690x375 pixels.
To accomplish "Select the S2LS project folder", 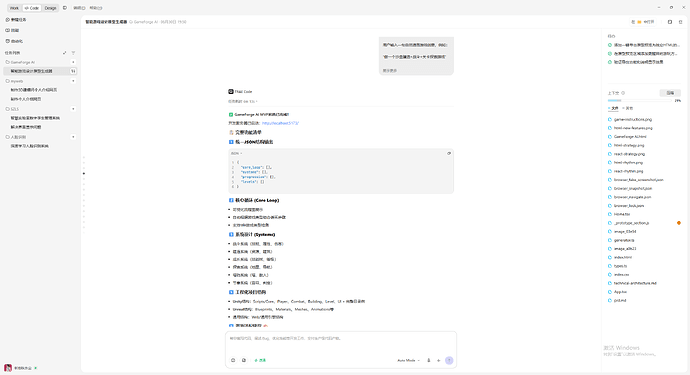I will (12, 109).
